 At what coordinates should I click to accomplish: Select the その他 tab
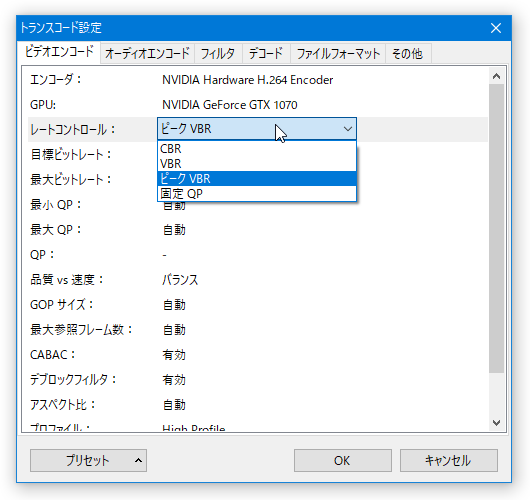tap(408, 54)
